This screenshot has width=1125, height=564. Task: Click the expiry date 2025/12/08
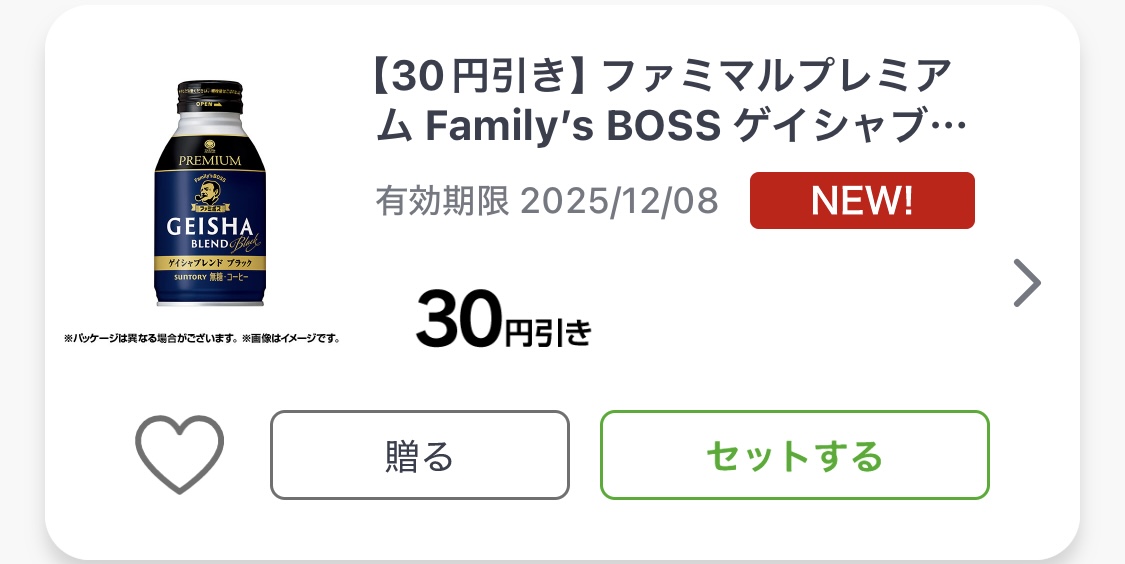[x=619, y=201]
